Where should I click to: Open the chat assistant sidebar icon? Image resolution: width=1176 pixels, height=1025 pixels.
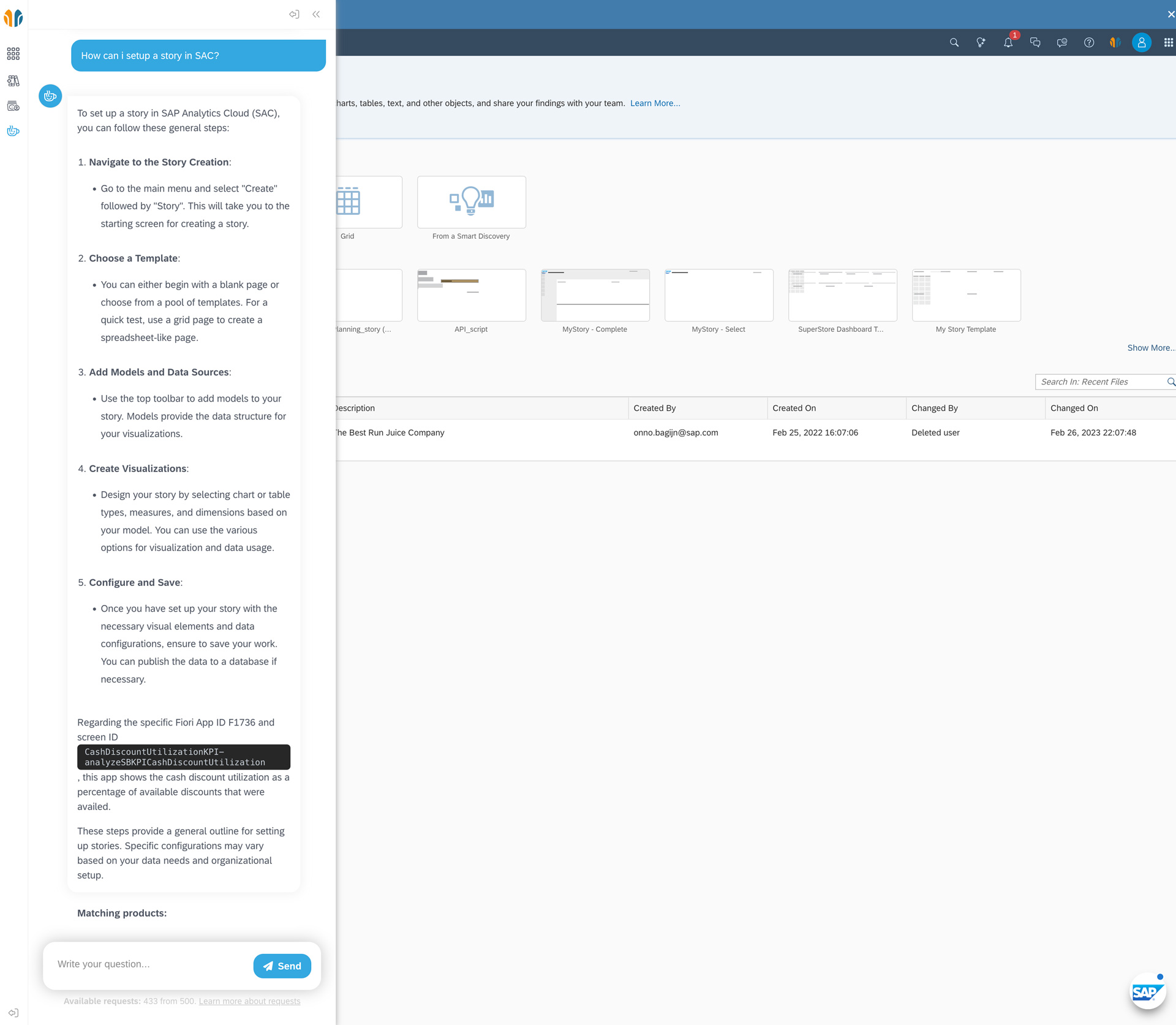[13, 131]
